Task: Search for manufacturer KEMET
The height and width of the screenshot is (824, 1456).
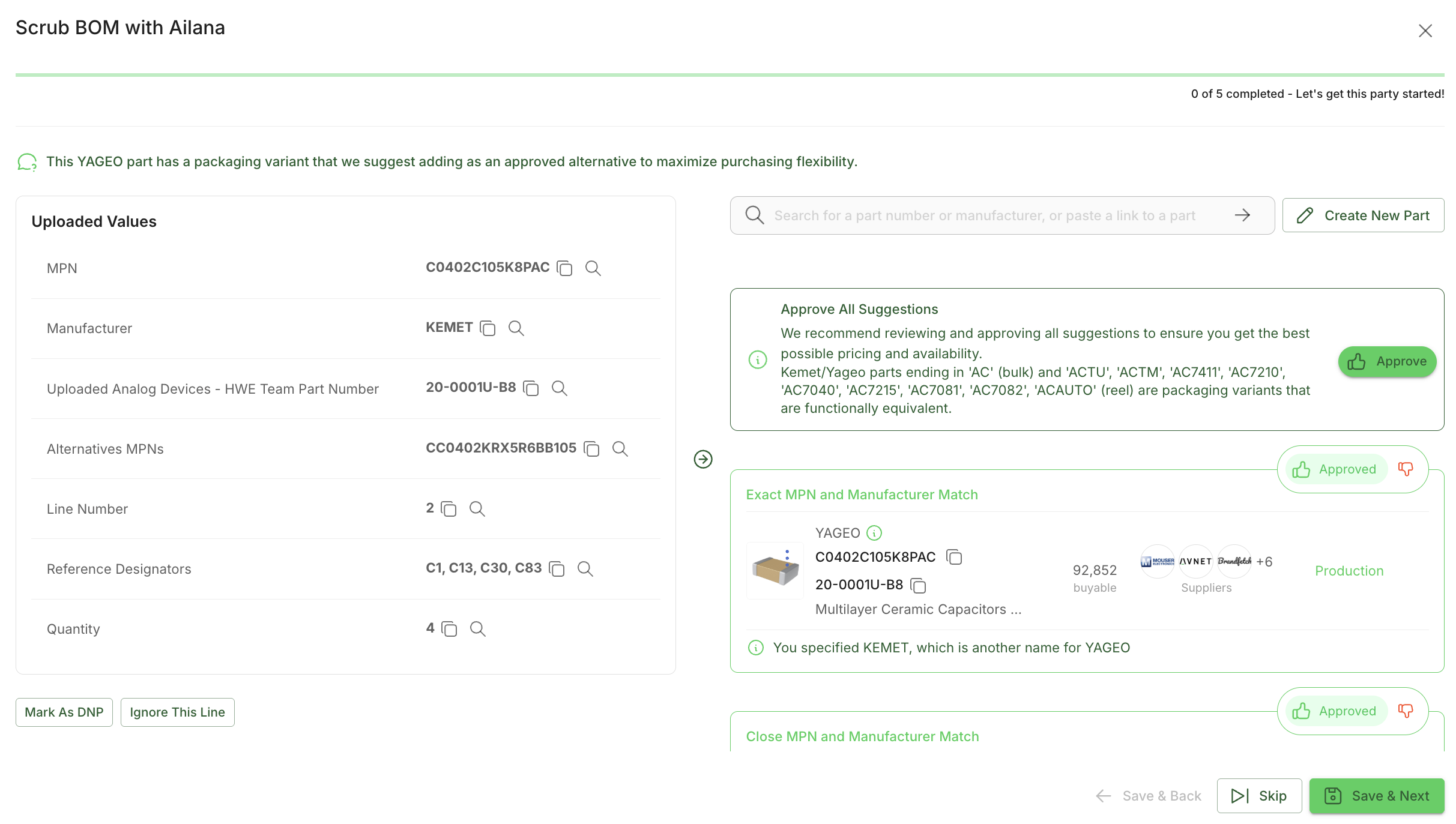Action: 516,328
